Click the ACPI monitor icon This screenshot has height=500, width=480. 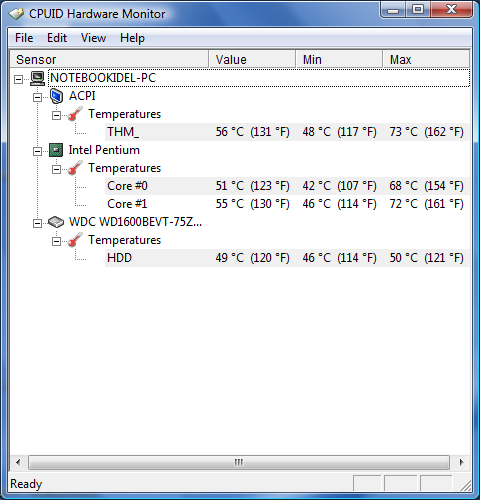tap(56, 96)
